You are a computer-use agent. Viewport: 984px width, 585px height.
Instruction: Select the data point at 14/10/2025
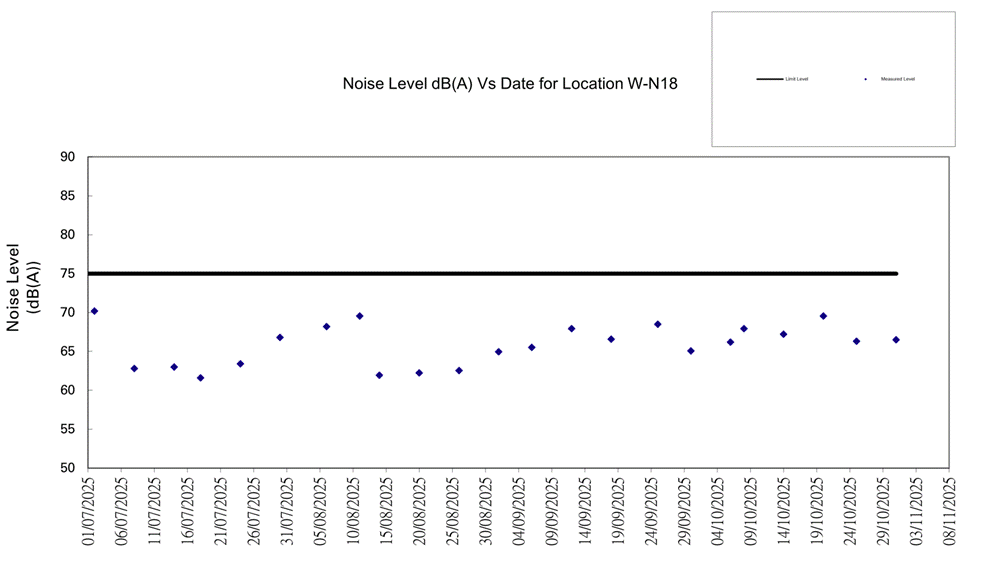[783, 334]
